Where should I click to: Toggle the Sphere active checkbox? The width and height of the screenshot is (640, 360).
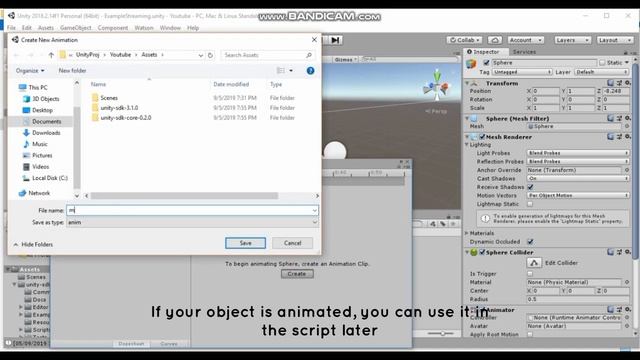pyautogui.click(x=486, y=63)
